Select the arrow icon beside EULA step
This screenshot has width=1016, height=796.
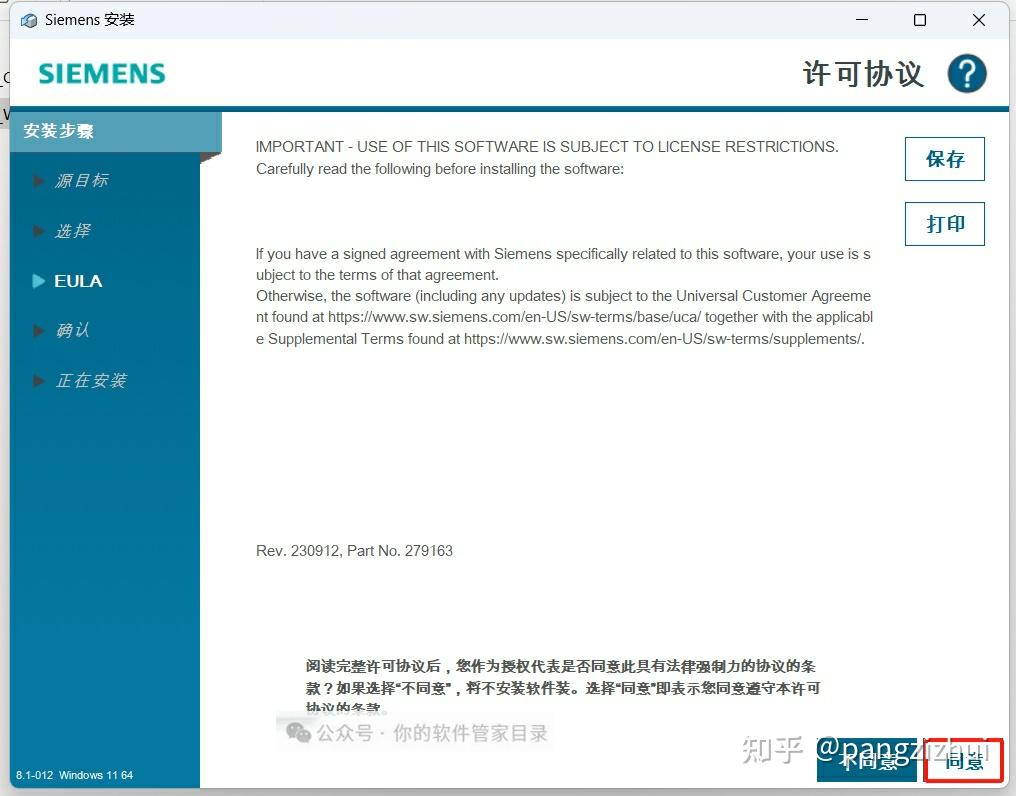(37, 281)
